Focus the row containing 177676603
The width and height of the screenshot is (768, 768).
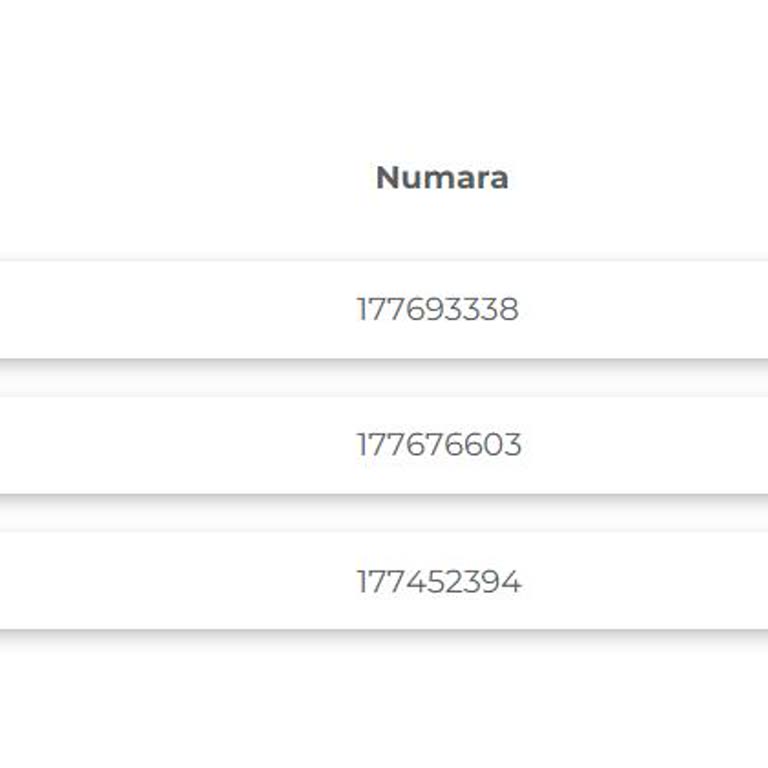(384, 445)
